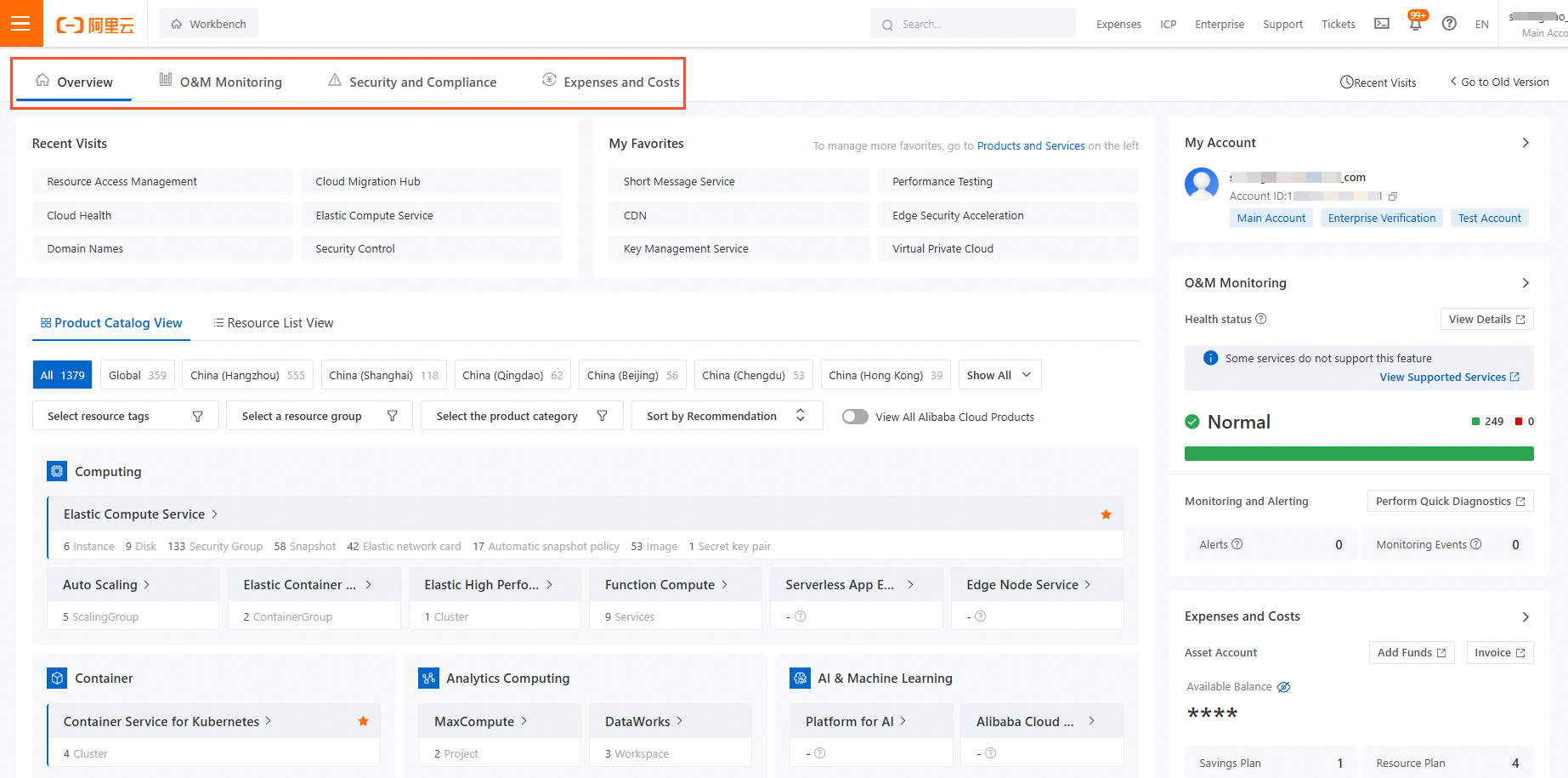Open the hamburger navigation menu
The image size is (1568, 778).
pyautogui.click(x=20, y=24)
